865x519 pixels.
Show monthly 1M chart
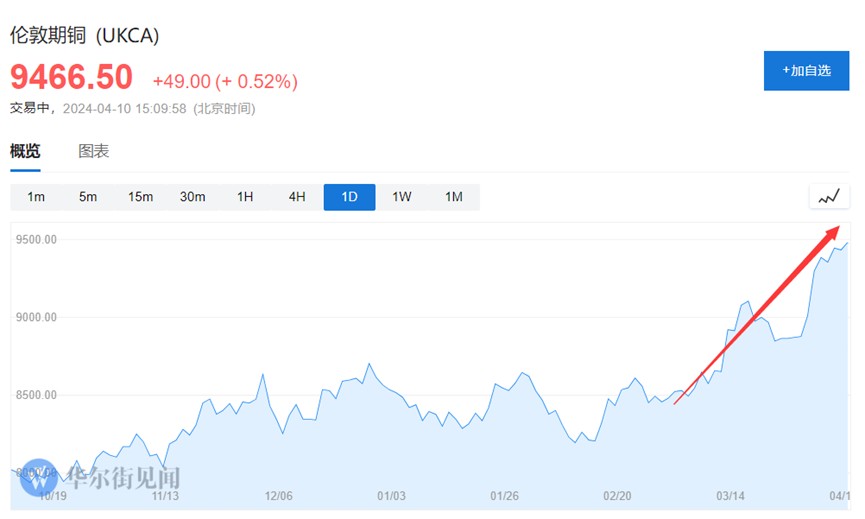click(453, 197)
